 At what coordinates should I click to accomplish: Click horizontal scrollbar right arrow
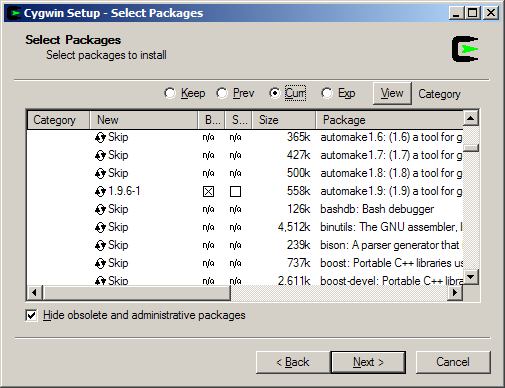coord(455,293)
